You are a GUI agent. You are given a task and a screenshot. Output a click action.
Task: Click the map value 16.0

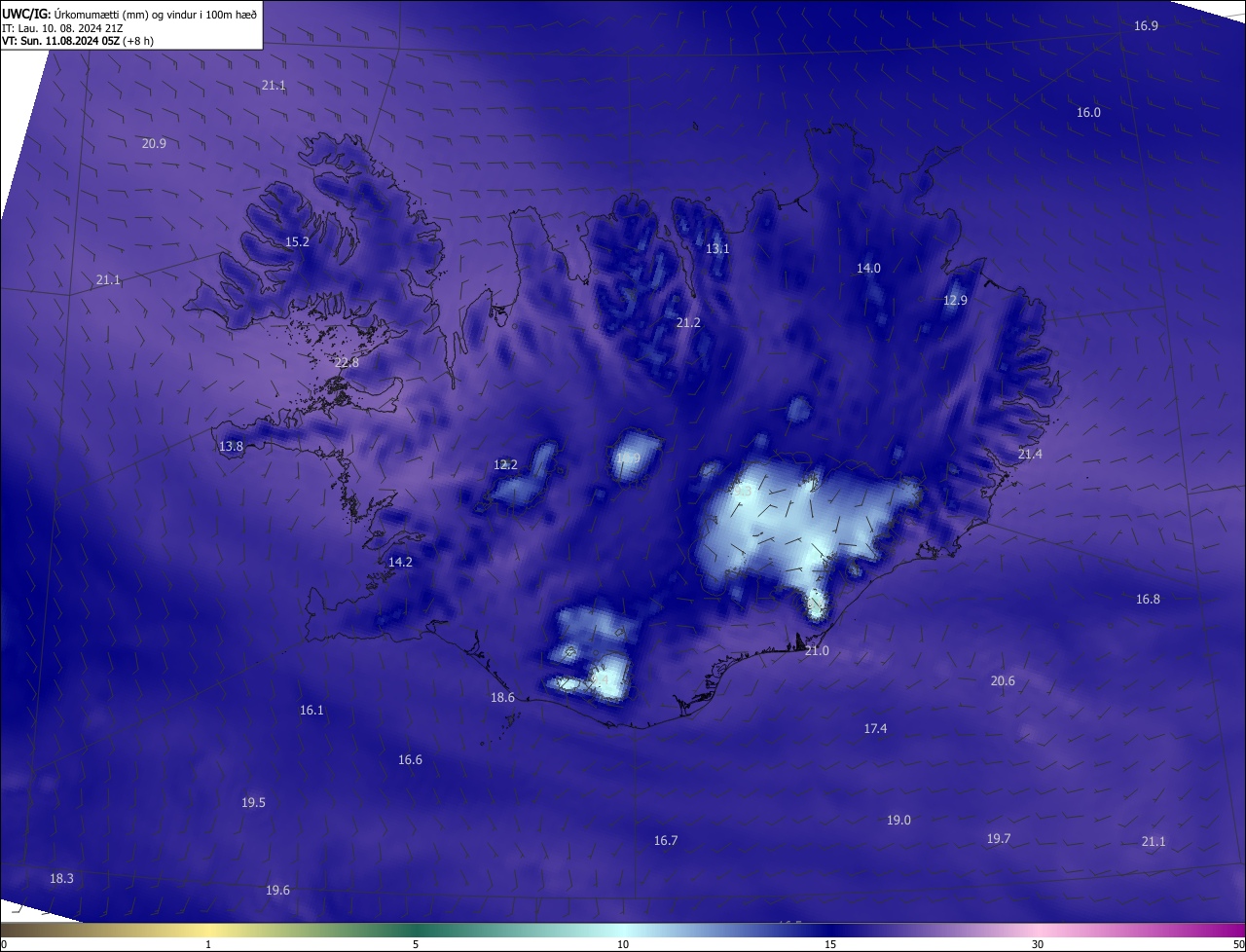(x=1088, y=113)
